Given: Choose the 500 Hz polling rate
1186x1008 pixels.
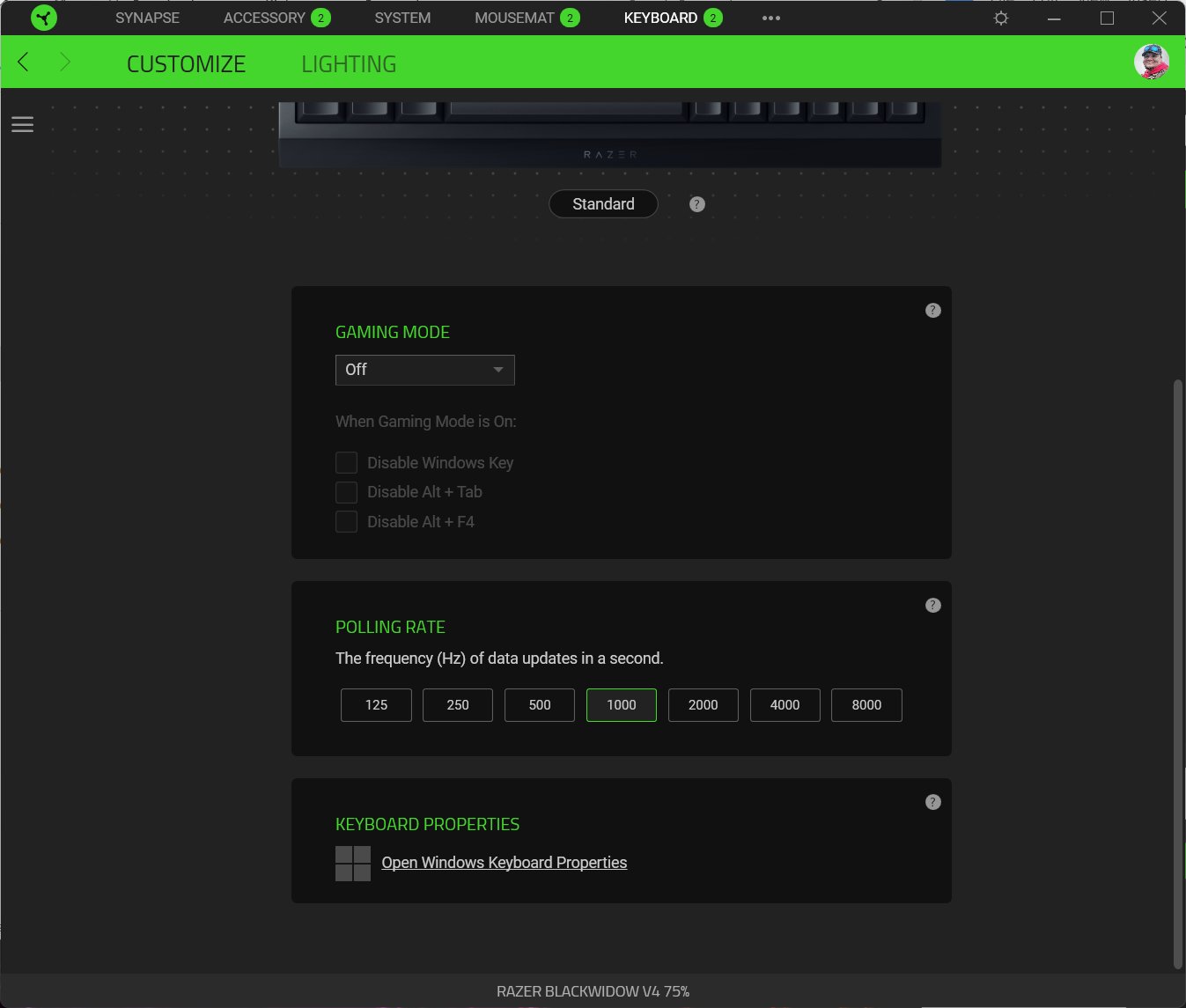Looking at the screenshot, I should pos(540,705).
